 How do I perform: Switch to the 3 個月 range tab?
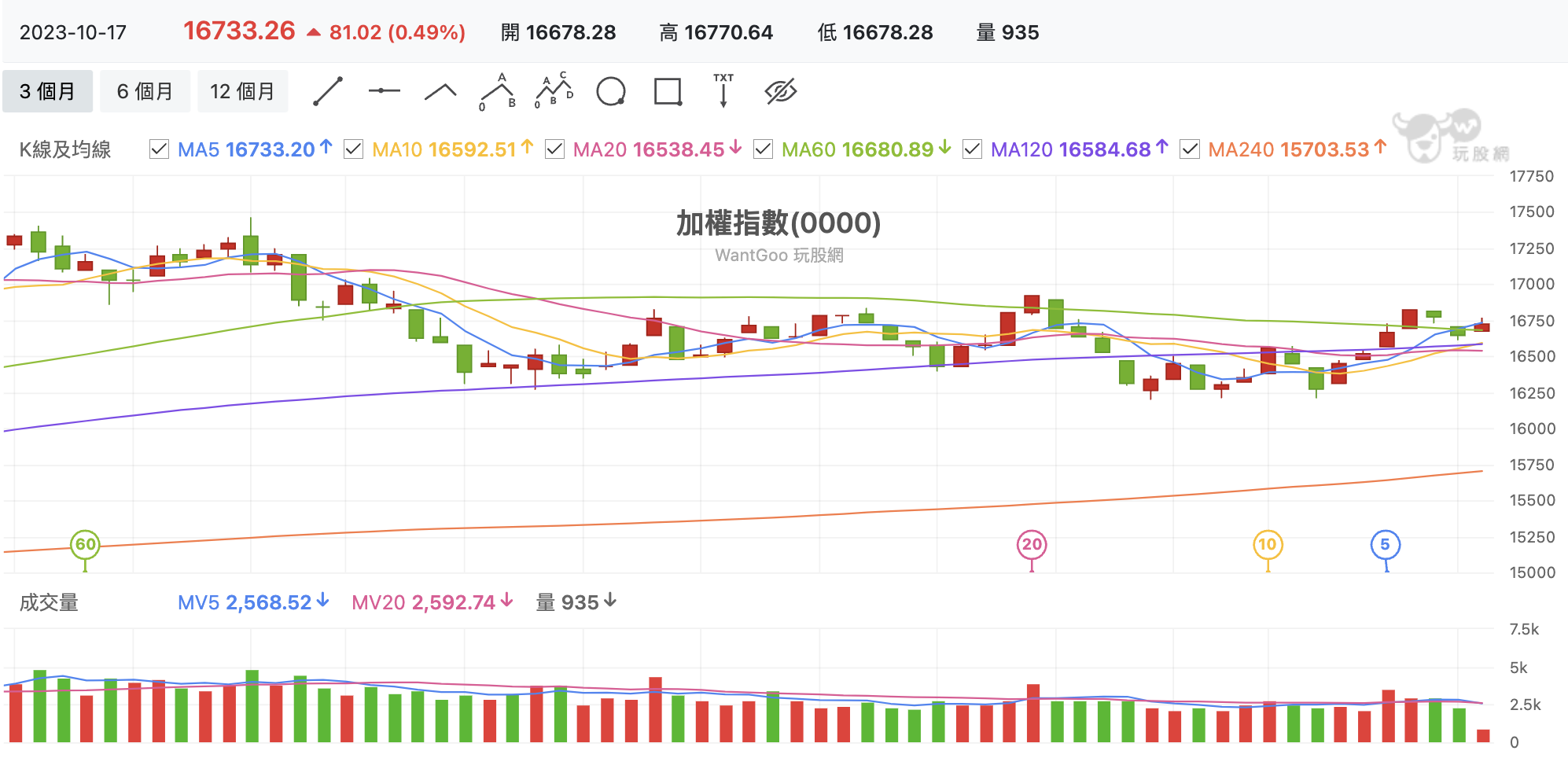[x=47, y=91]
